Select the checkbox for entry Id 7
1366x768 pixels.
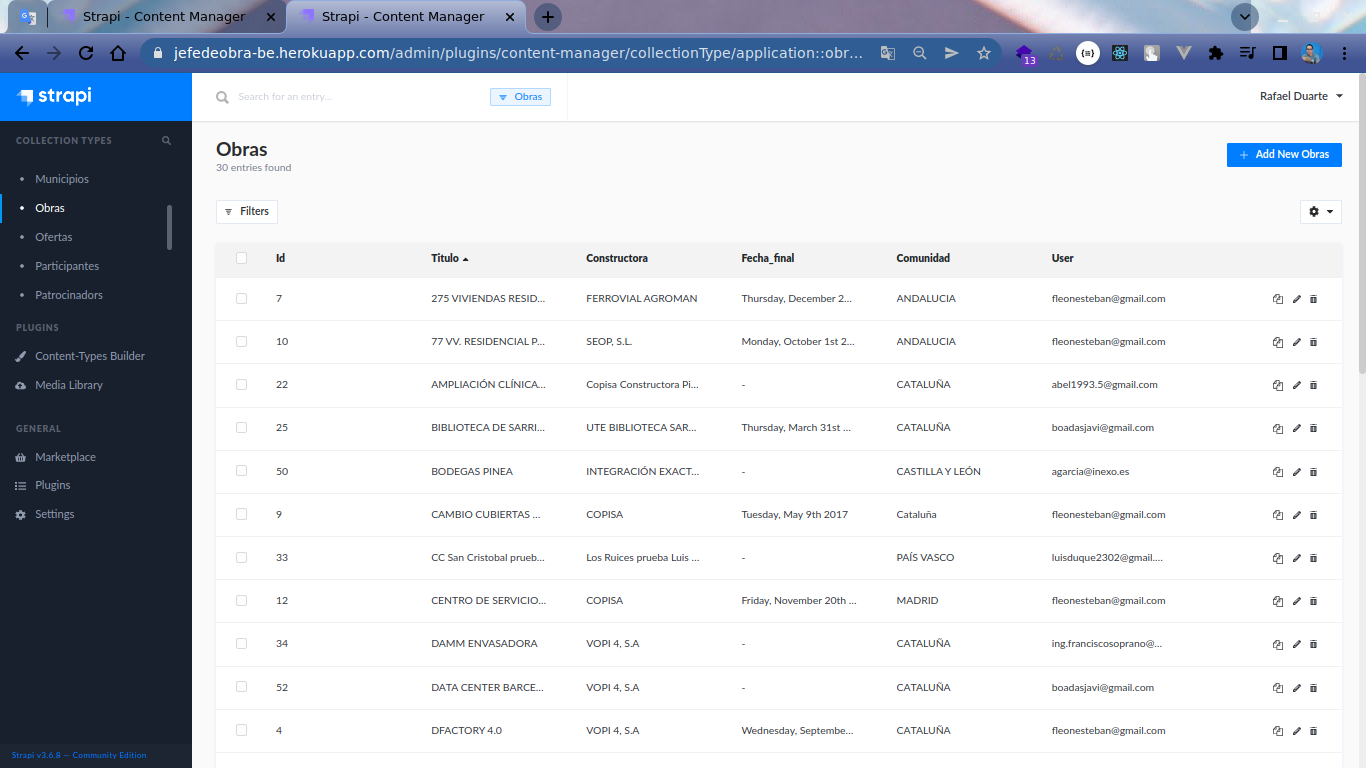[x=241, y=298]
